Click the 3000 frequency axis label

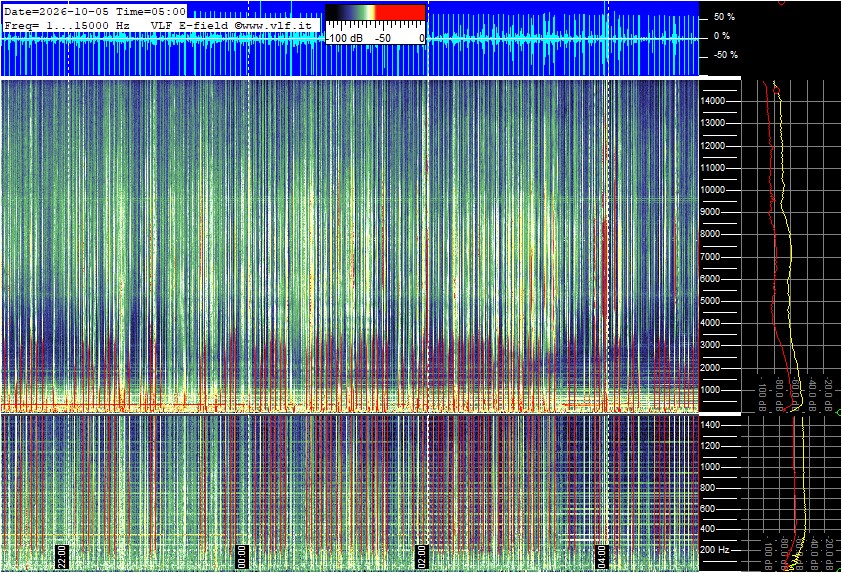coord(711,345)
